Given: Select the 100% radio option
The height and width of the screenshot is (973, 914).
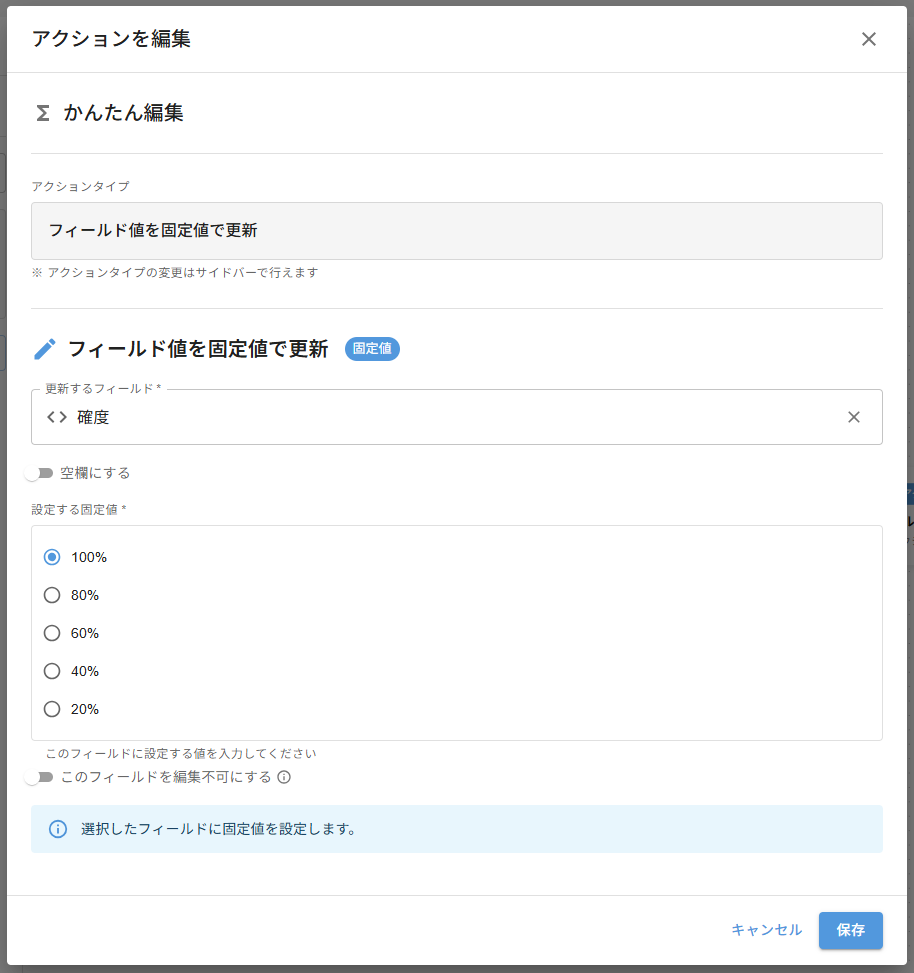Looking at the screenshot, I should click(52, 557).
